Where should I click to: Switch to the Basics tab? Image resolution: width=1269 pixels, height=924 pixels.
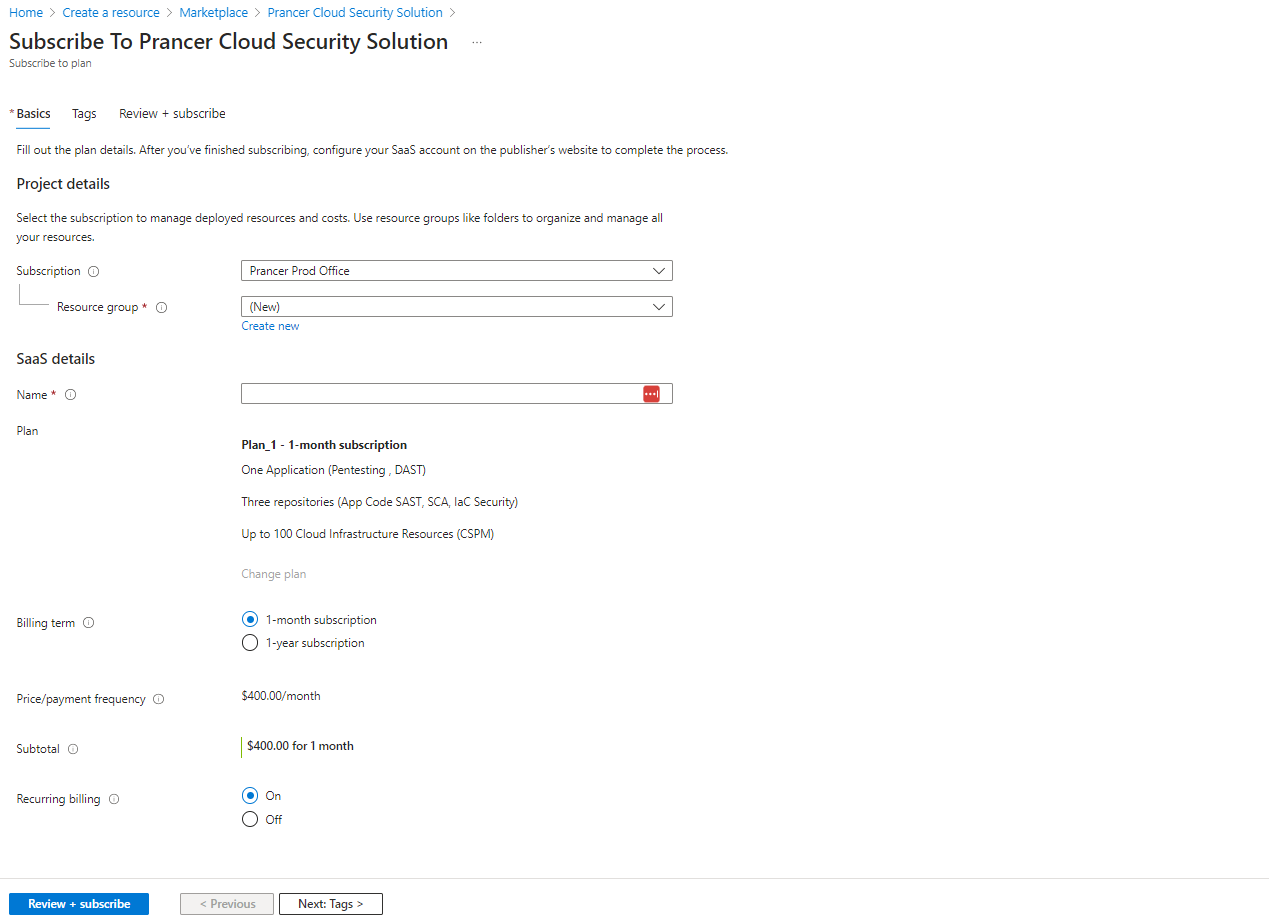point(33,114)
